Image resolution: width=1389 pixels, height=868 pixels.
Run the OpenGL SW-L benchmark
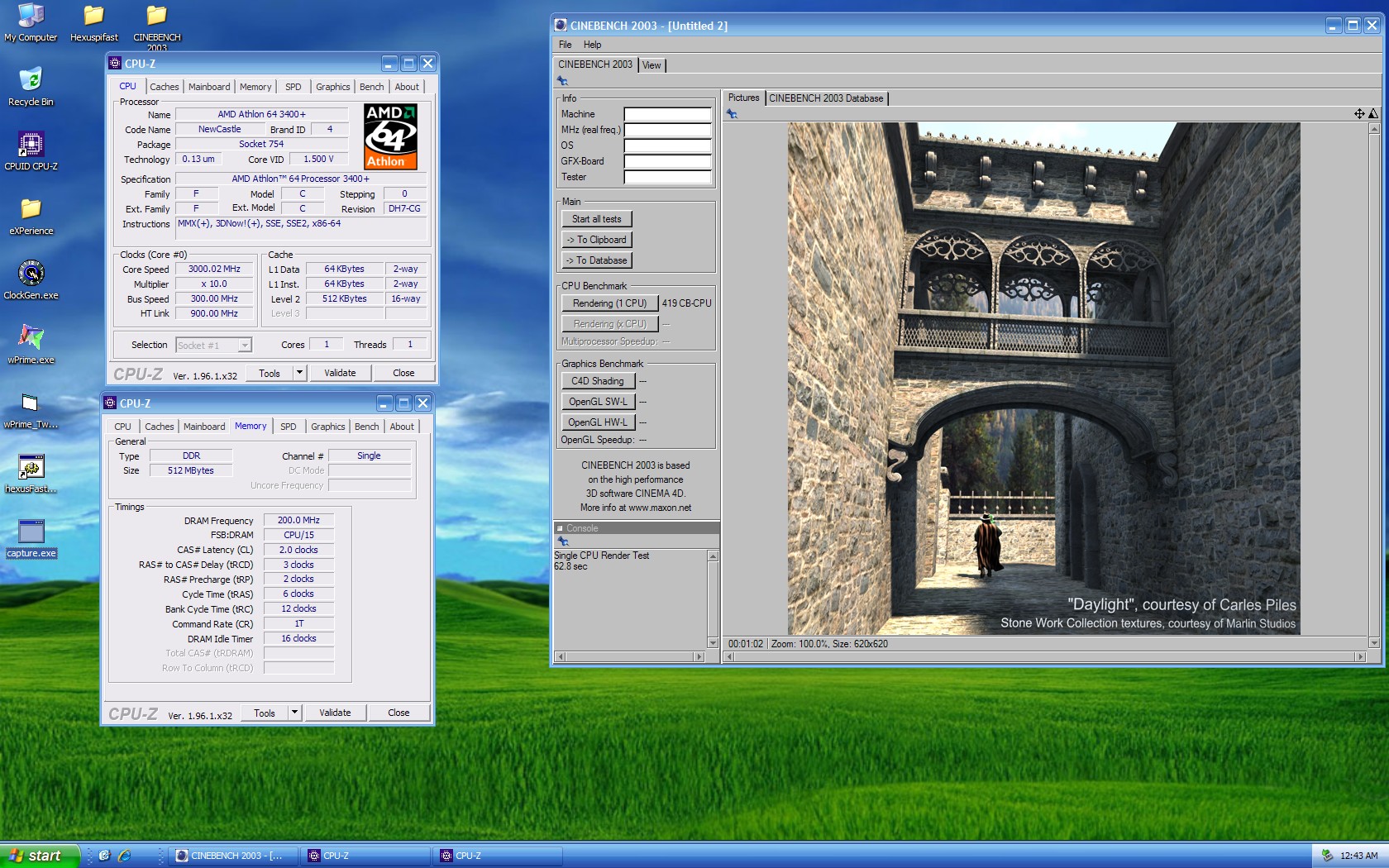pyautogui.click(x=598, y=402)
